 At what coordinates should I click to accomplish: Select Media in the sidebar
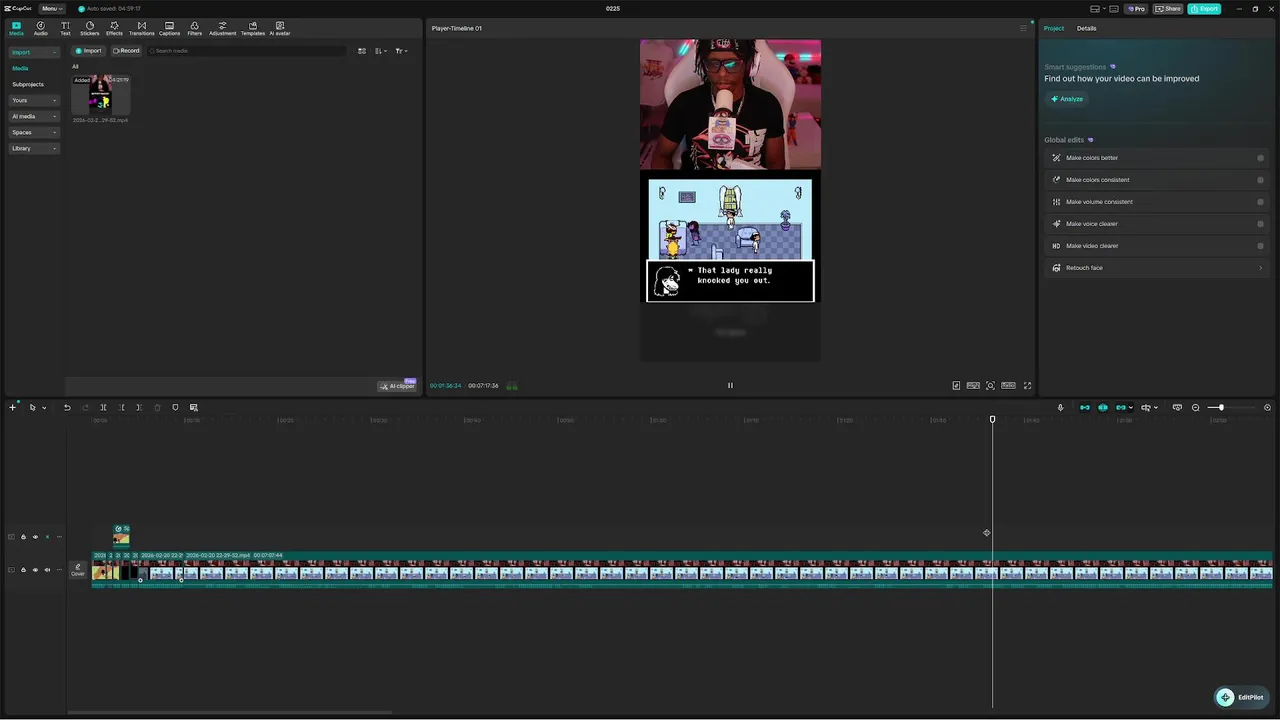pyautogui.click(x=20, y=68)
